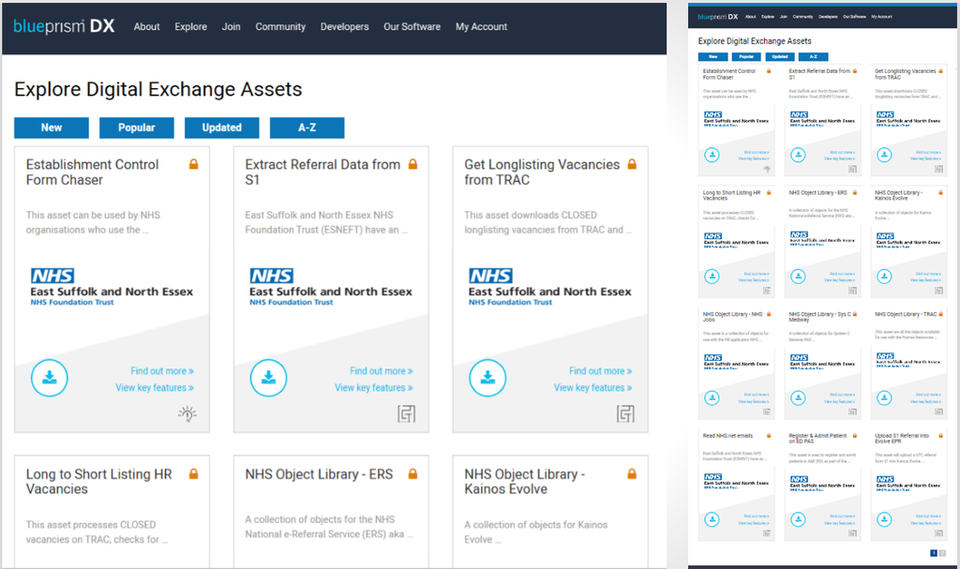Click download icon on Read NHS.net emails card
Screen dimensions: 960x569
(x=711, y=519)
